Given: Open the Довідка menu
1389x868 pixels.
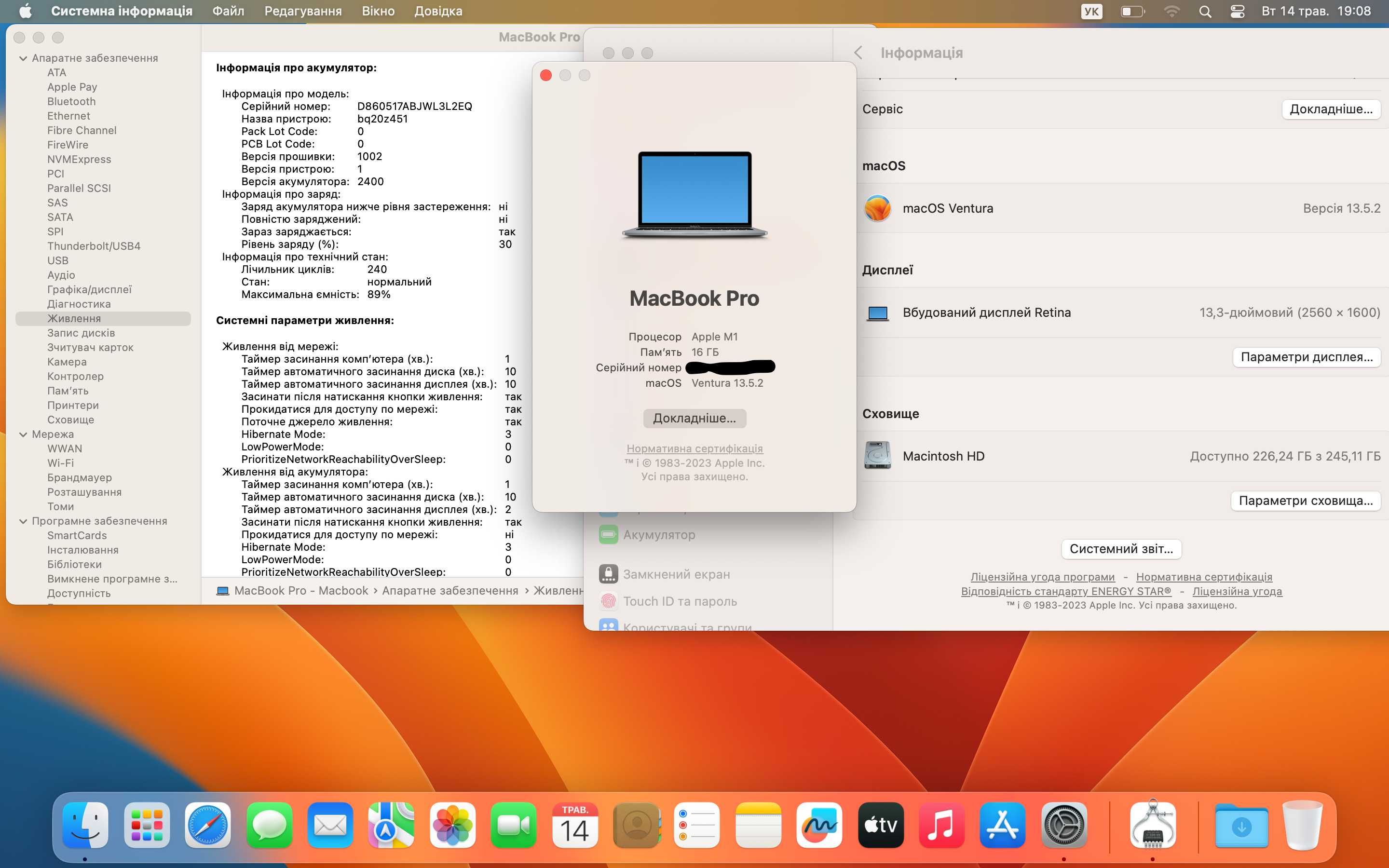Looking at the screenshot, I should (x=438, y=11).
